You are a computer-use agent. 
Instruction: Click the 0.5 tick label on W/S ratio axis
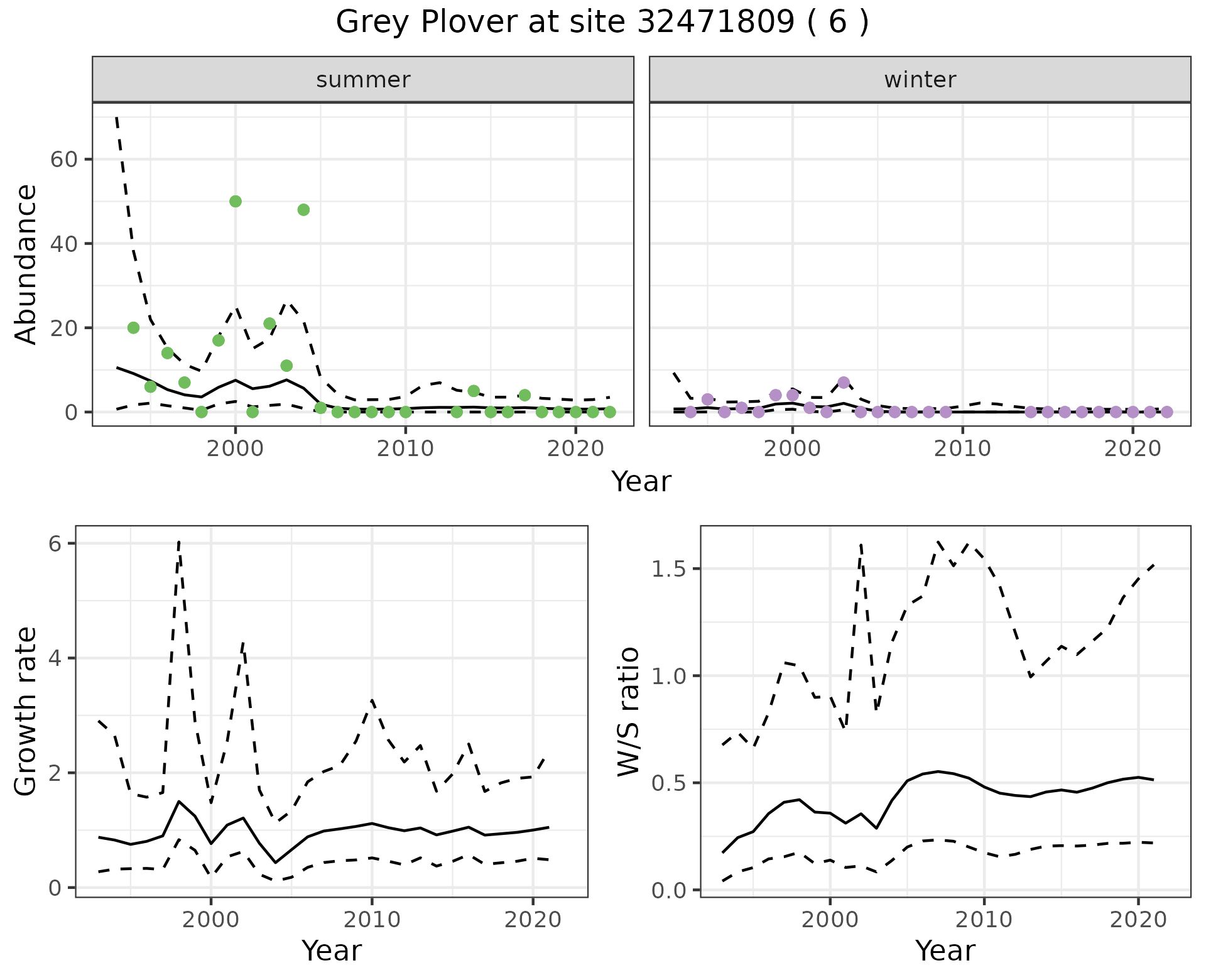click(x=668, y=783)
